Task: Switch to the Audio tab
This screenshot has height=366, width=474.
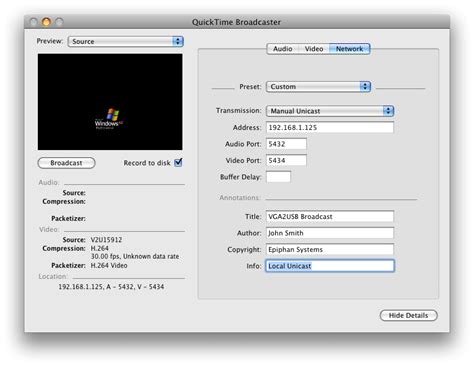Action: (x=282, y=49)
